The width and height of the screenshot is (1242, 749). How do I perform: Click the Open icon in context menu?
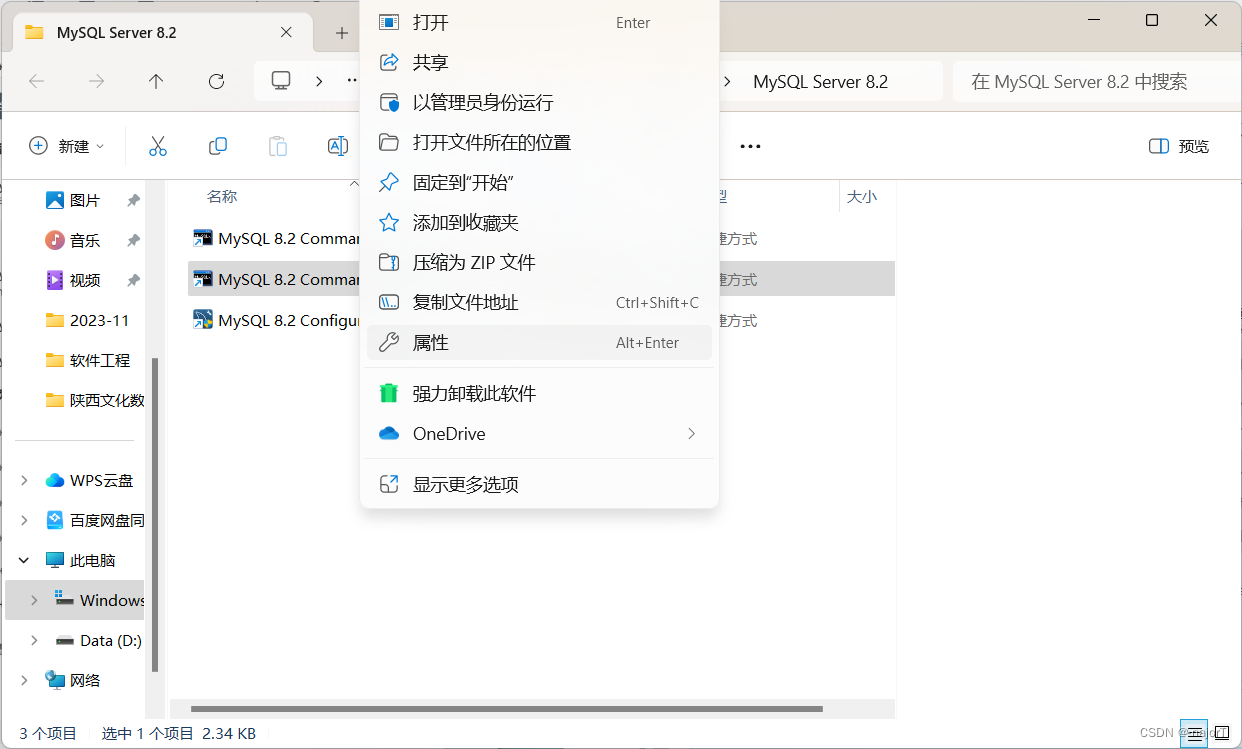[389, 22]
